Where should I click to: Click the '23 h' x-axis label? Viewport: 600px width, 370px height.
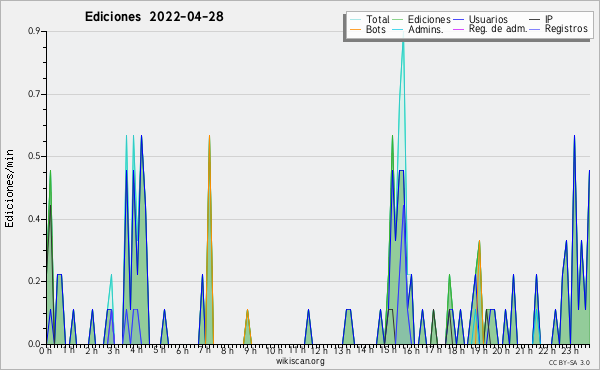tap(569, 350)
